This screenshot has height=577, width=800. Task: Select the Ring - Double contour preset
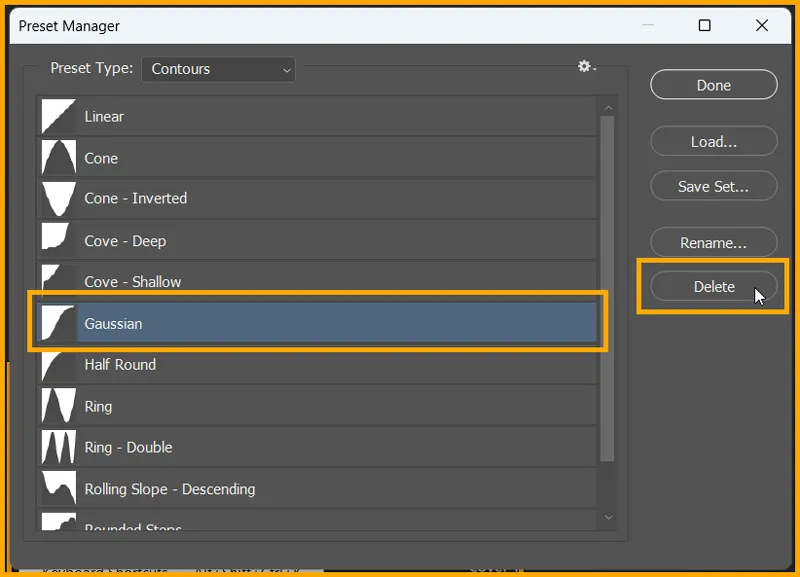click(x=57, y=446)
